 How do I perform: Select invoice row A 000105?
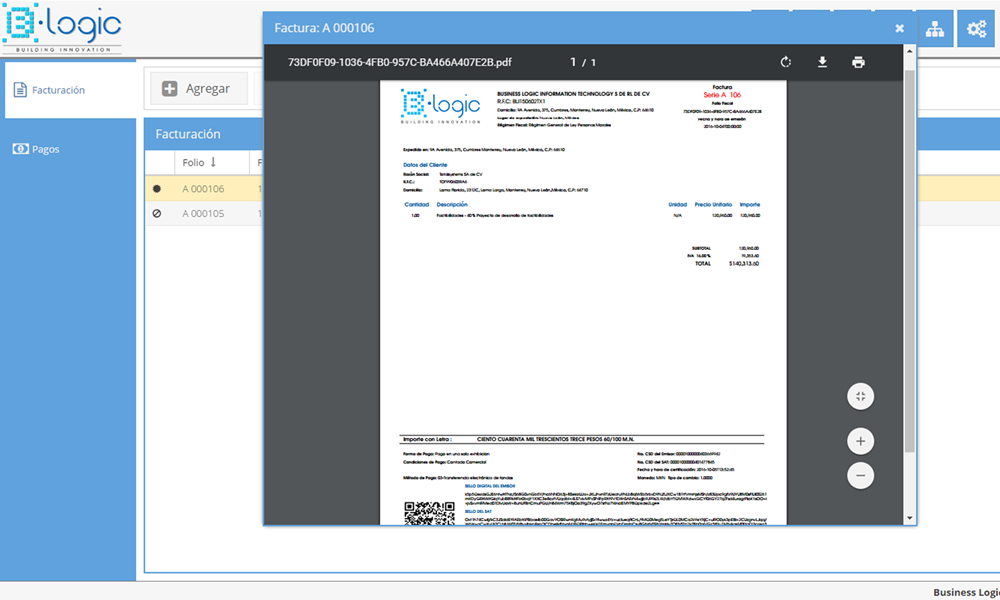[x=203, y=213]
